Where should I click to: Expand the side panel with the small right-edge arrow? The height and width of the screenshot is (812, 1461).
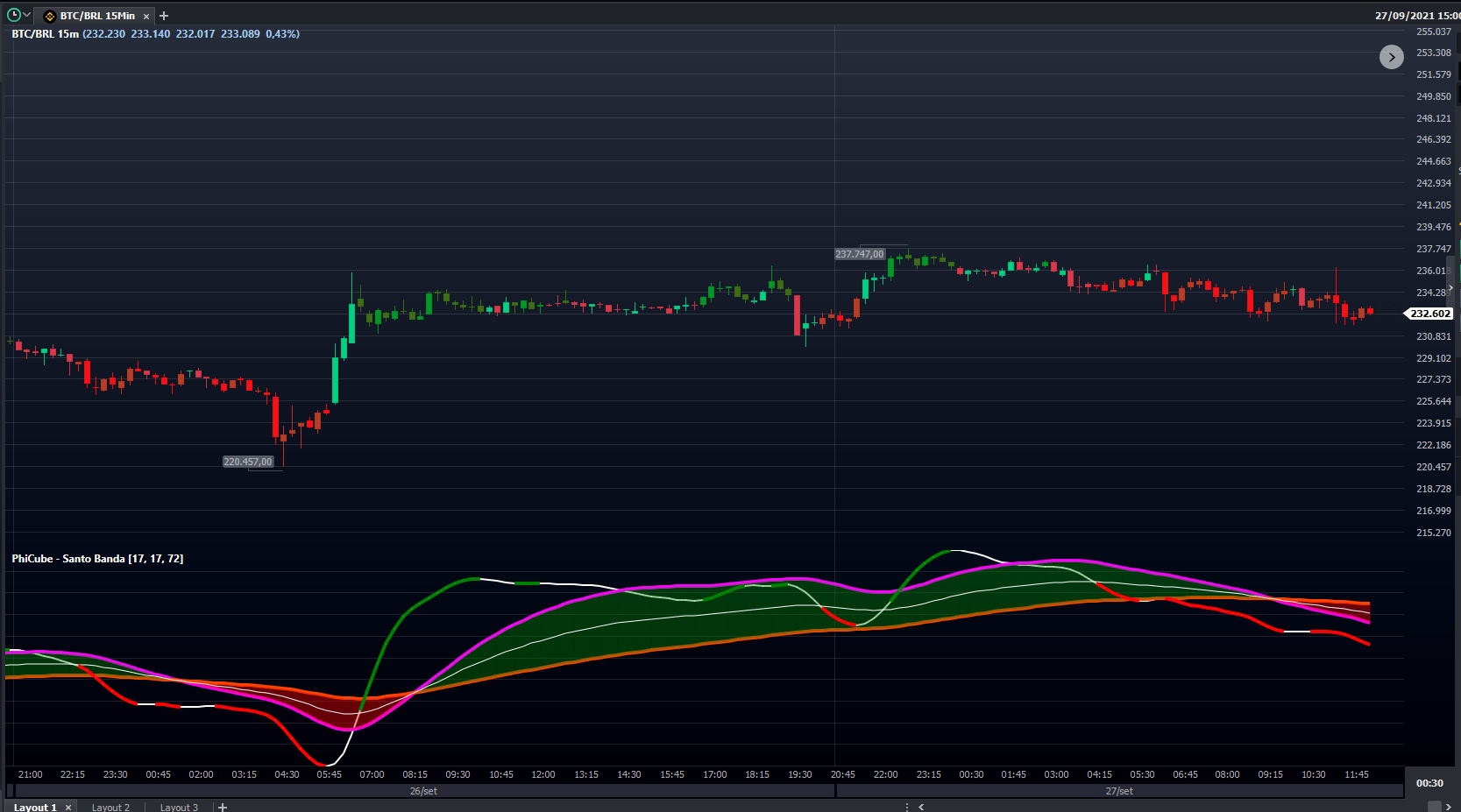[x=1451, y=288]
